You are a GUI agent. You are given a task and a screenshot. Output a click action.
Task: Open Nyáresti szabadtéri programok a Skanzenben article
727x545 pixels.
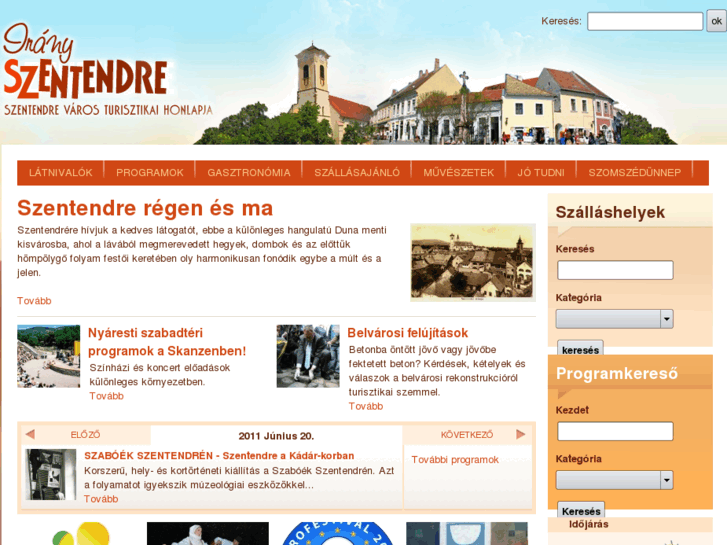pyautogui.click(x=167, y=342)
